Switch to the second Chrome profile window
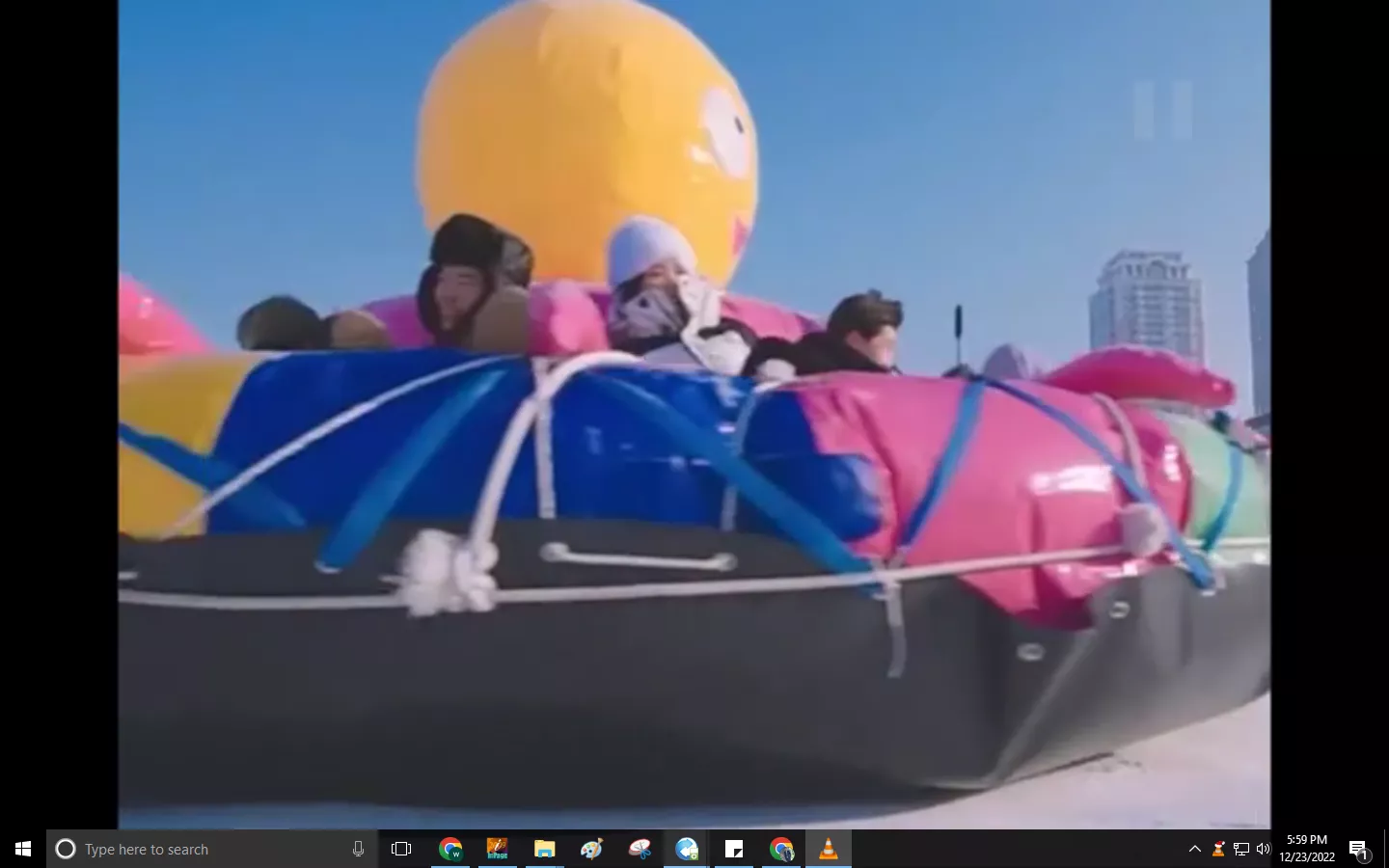This screenshot has width=1389, height=868. [781, 849]
